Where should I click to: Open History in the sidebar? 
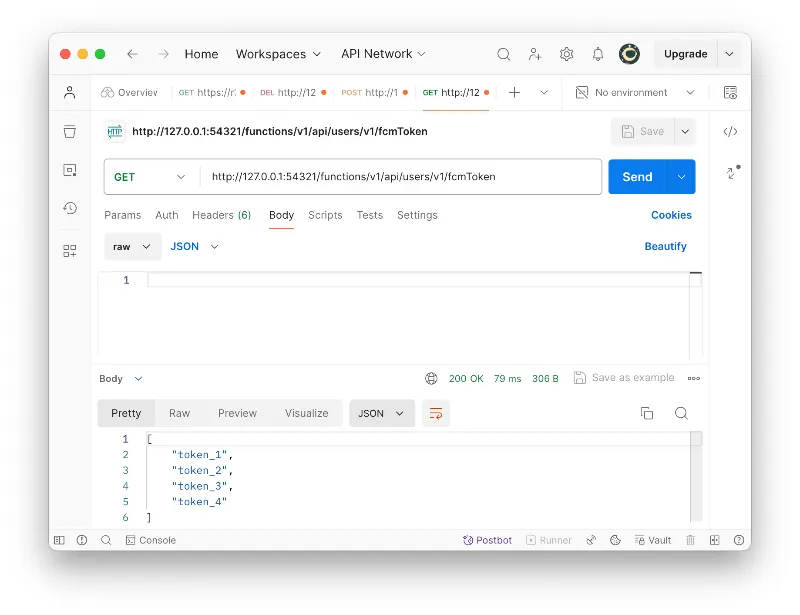[x=70, y=208]
